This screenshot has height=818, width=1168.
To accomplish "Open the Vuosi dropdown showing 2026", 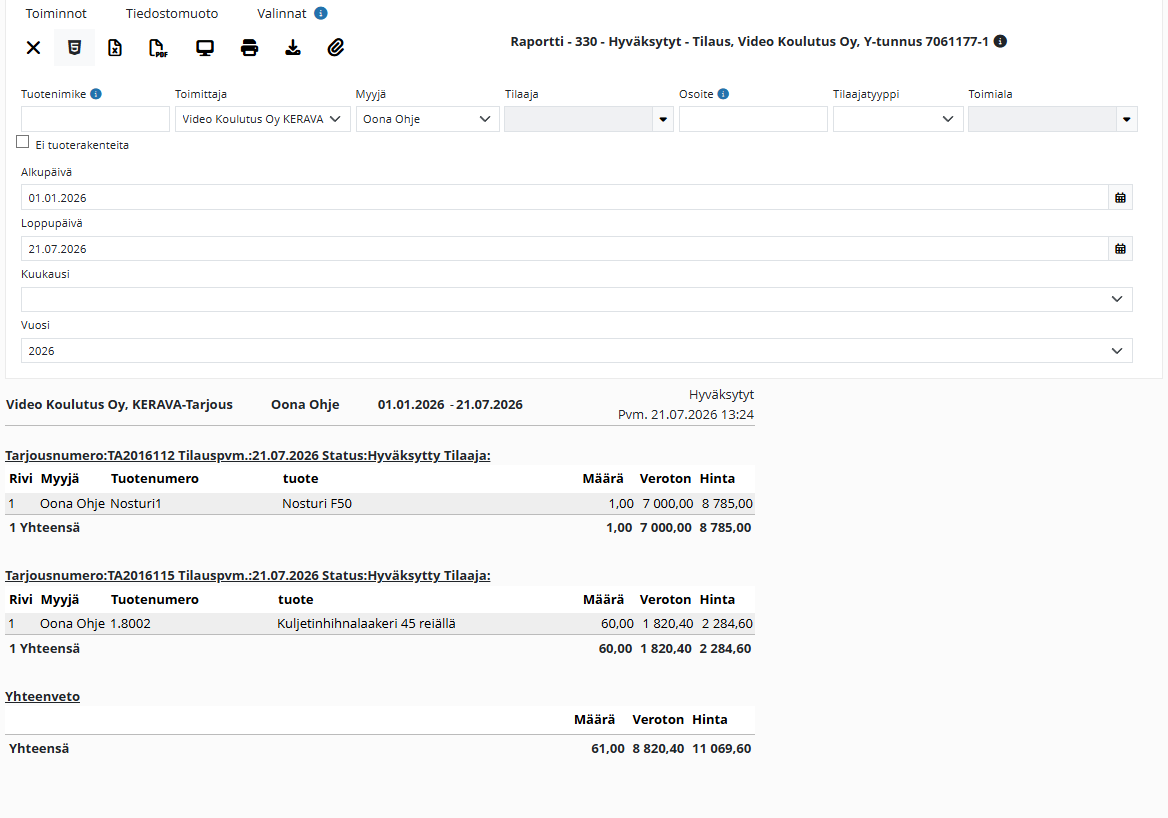I will click(577, 351).
